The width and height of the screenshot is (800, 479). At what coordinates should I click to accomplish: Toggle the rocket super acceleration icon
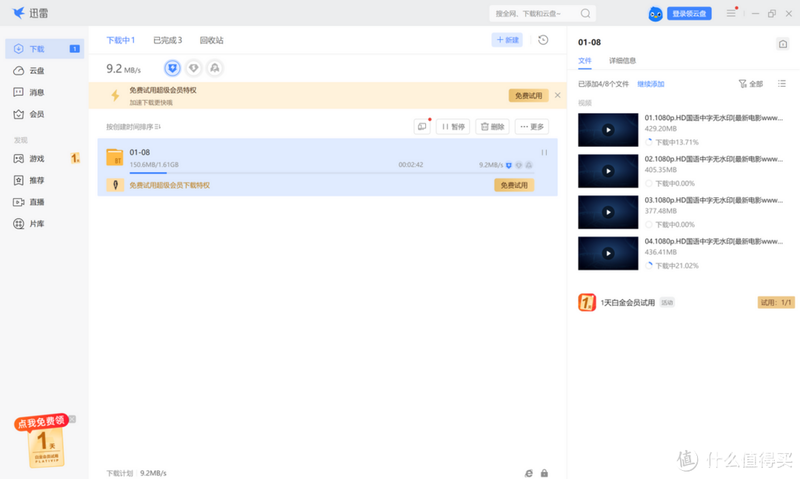pyautogui.click(x=215, y=68)
